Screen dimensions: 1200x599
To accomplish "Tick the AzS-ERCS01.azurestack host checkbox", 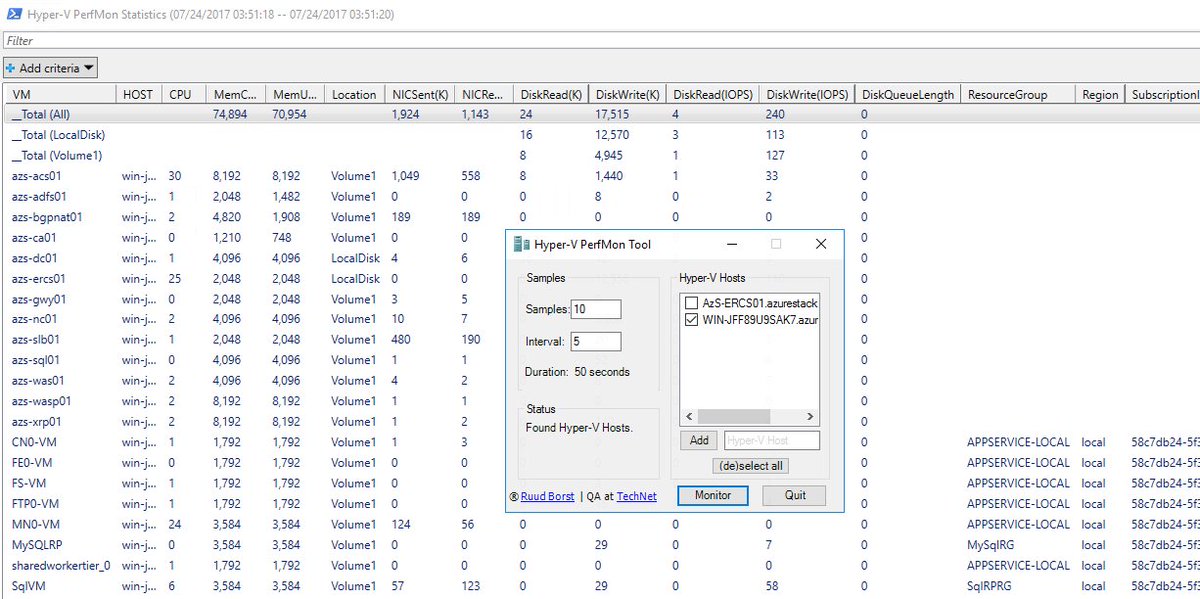I will click(x=692, y=303).
